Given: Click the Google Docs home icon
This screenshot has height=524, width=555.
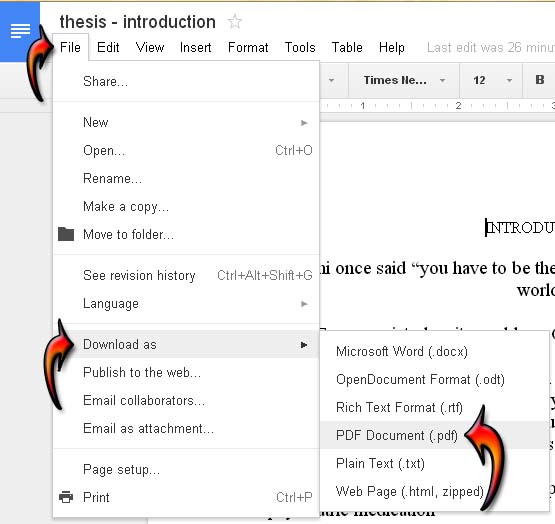Looking at the screenshot, I should point(20,31).
